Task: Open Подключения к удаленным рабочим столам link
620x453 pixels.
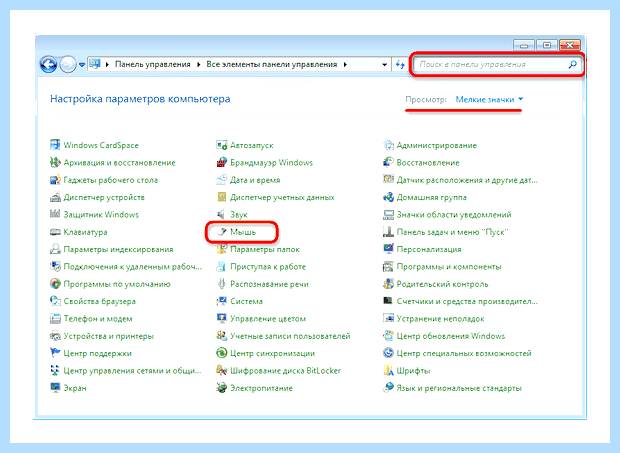Action: [132, 267]
